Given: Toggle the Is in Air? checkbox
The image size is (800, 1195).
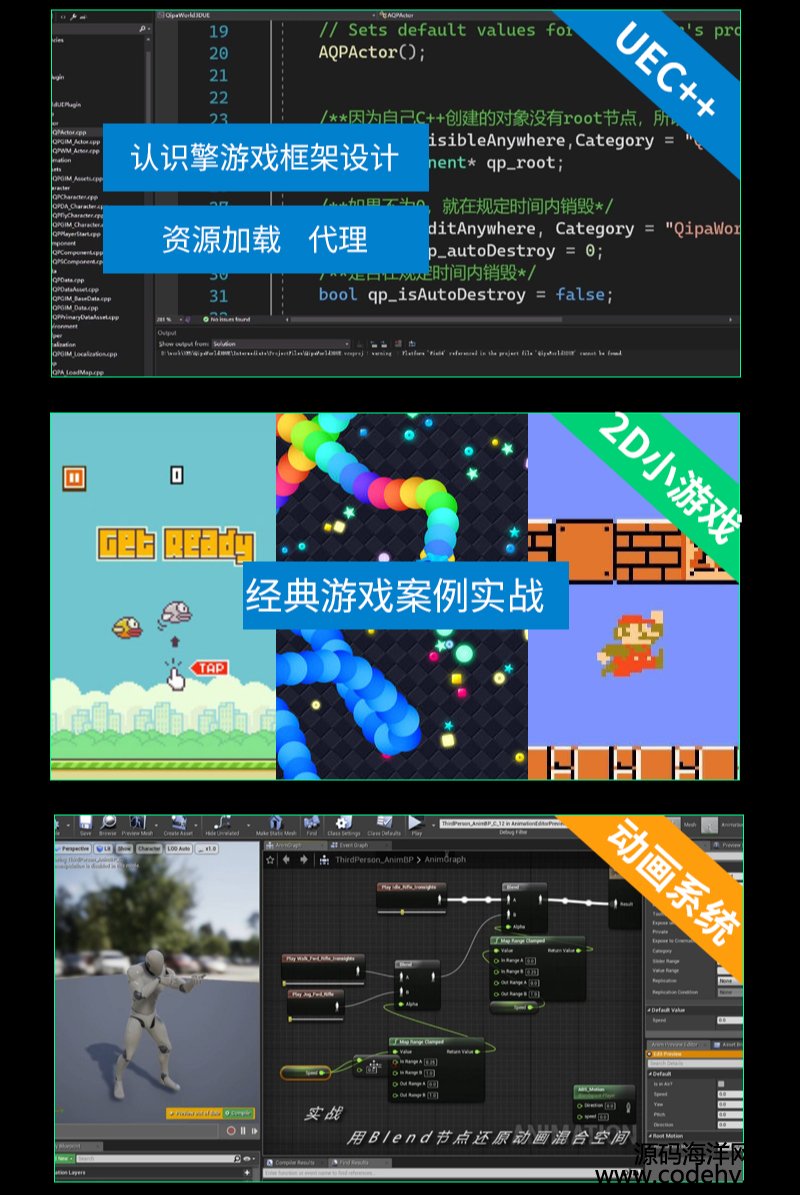Looking at the screenshot, I should pos(721,1084).
